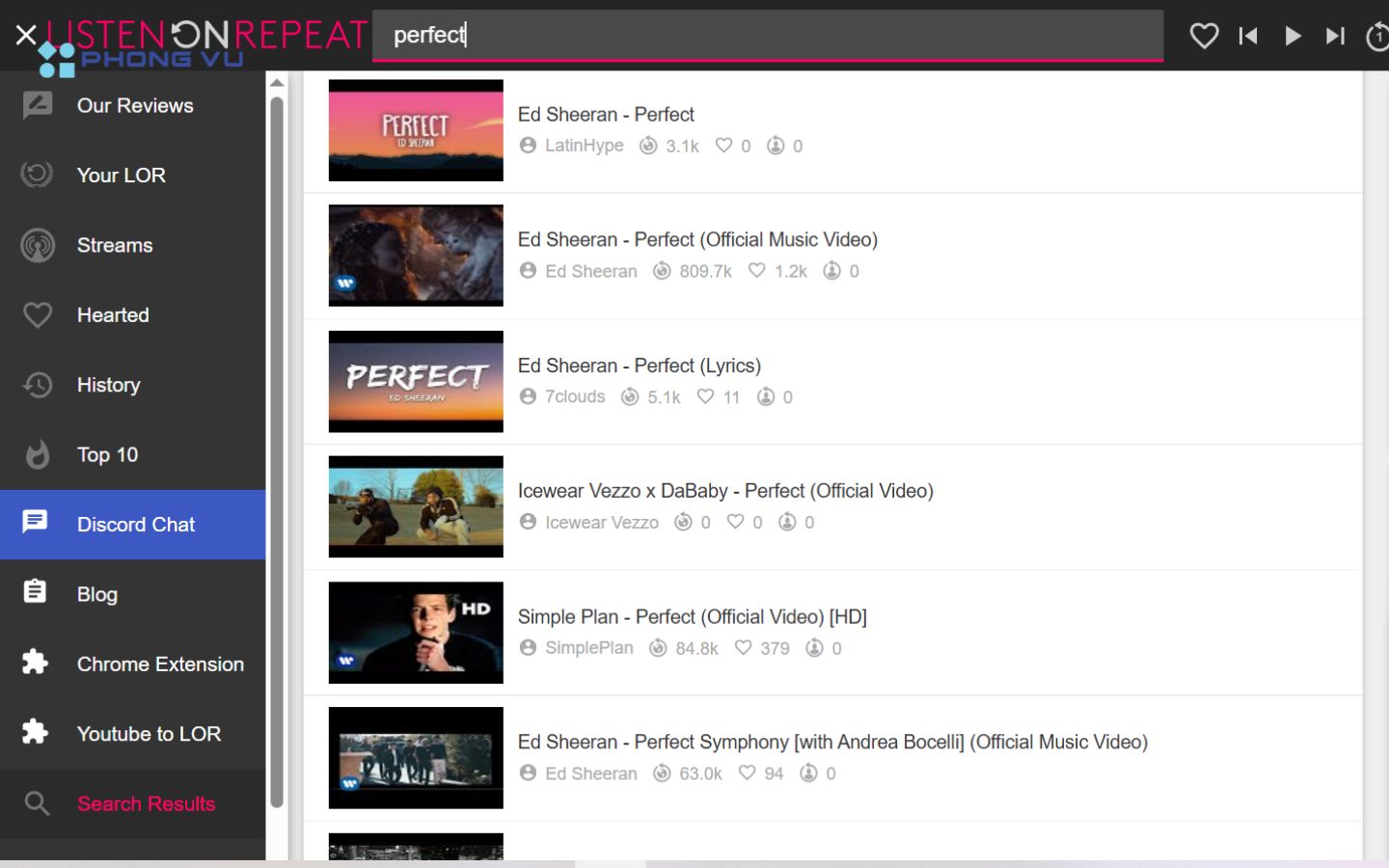Click the Chrome Extension puzzle icon
The image size is (1389, 868).
click(36, 662)
